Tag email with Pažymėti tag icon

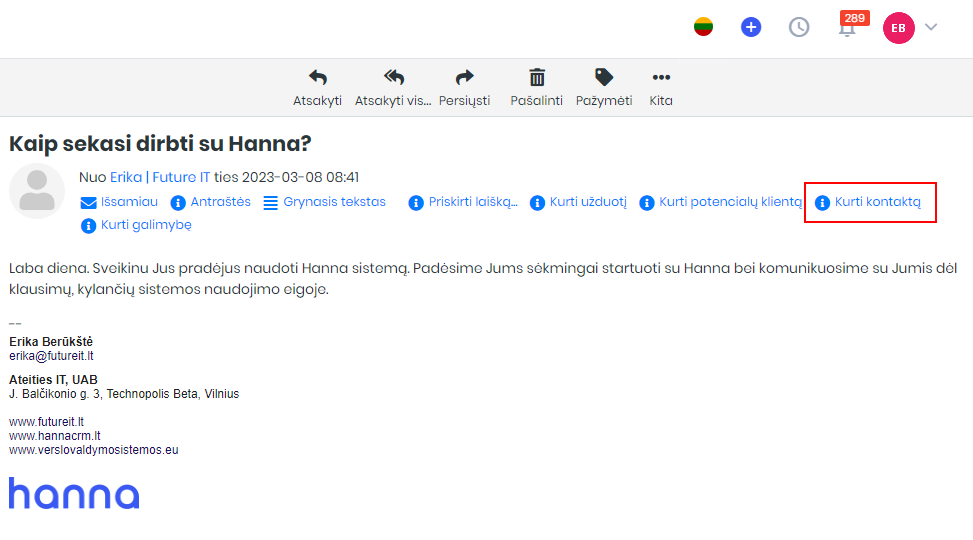604,78
